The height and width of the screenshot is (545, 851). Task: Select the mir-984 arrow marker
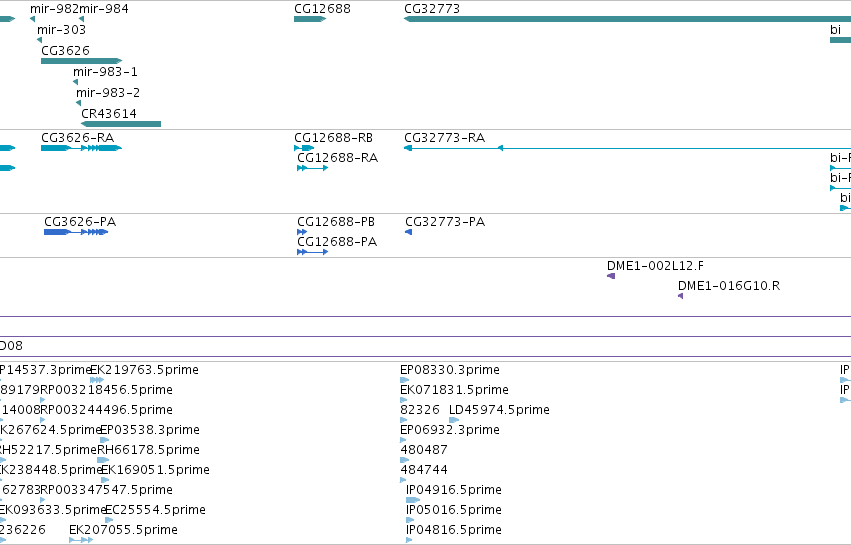[81, 19]
